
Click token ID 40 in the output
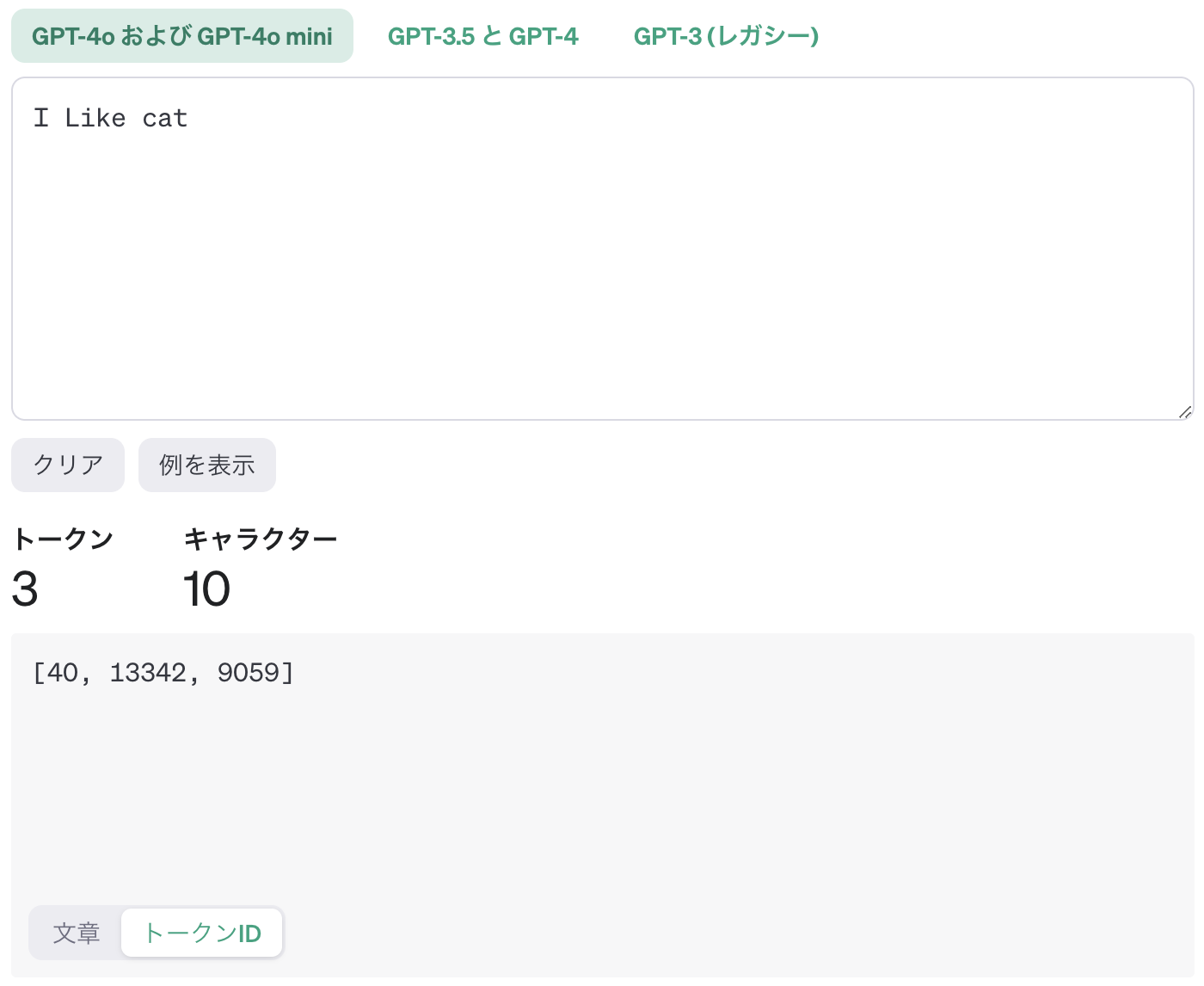pyautogui.click(x=63, y=673)
